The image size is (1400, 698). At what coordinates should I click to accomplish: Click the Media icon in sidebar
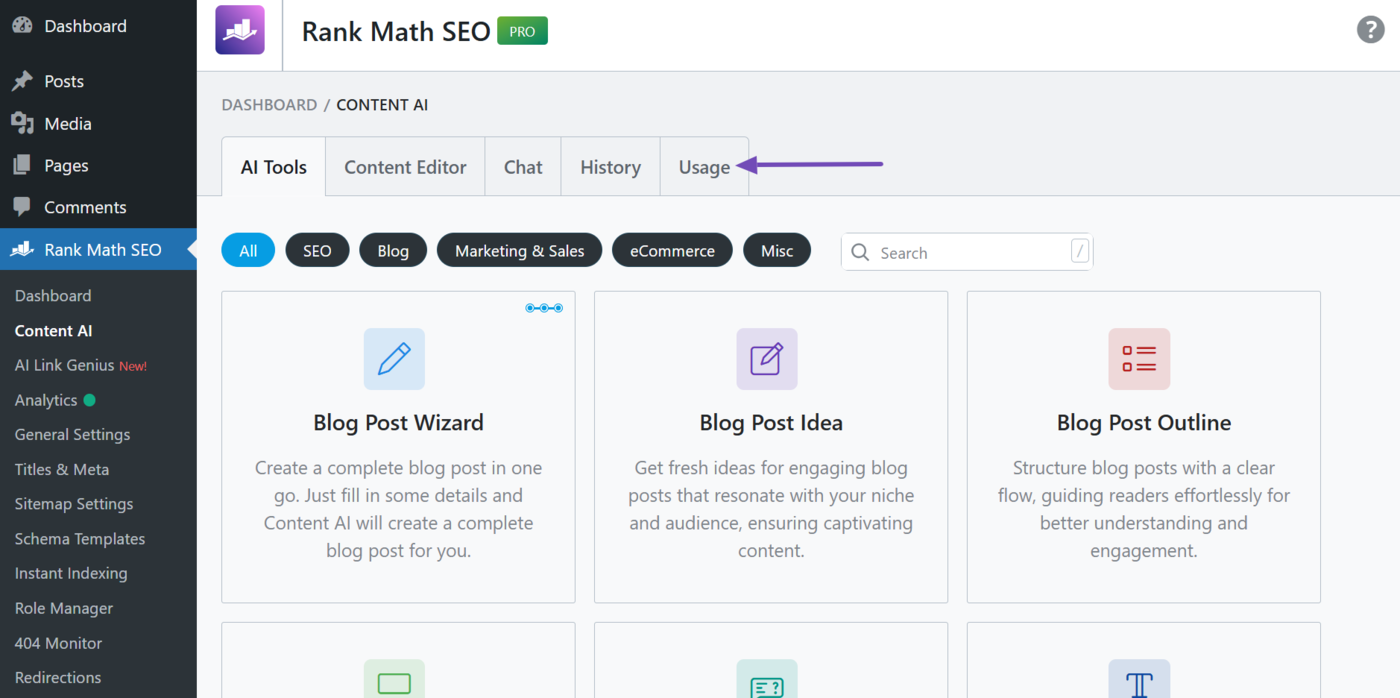pos(22,123)
